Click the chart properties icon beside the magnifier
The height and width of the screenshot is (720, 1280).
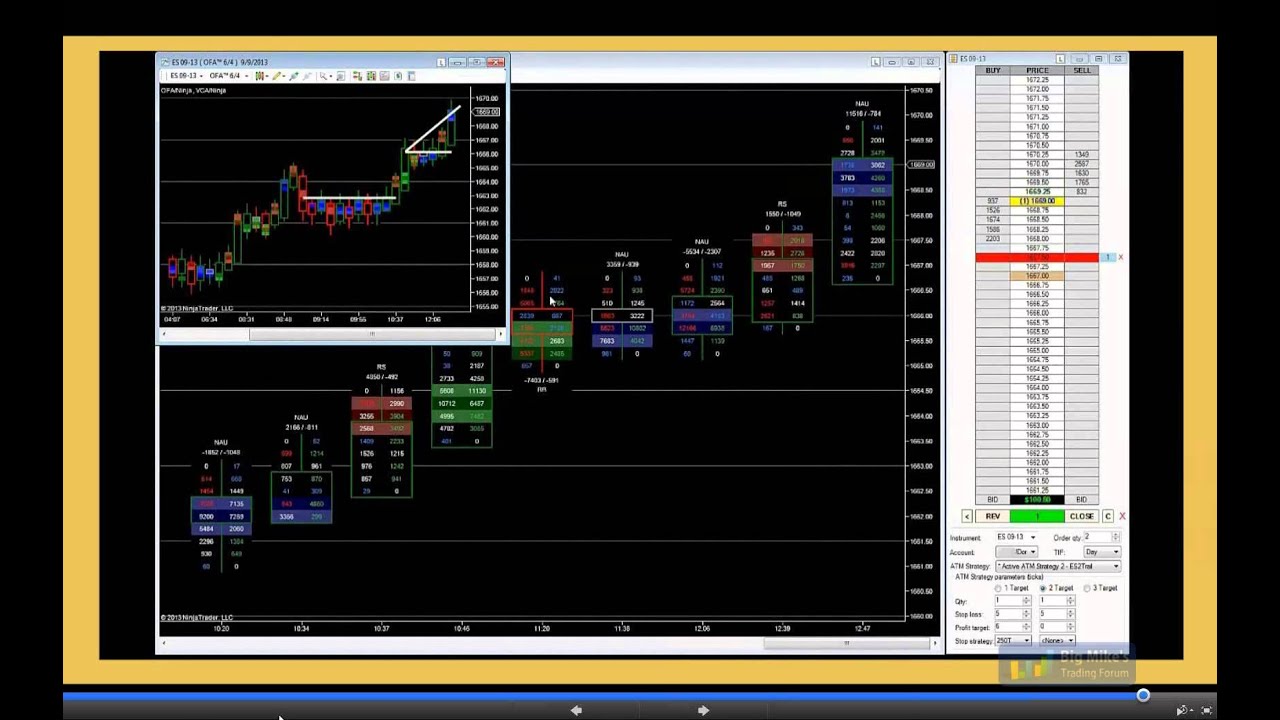click(340, 76)
